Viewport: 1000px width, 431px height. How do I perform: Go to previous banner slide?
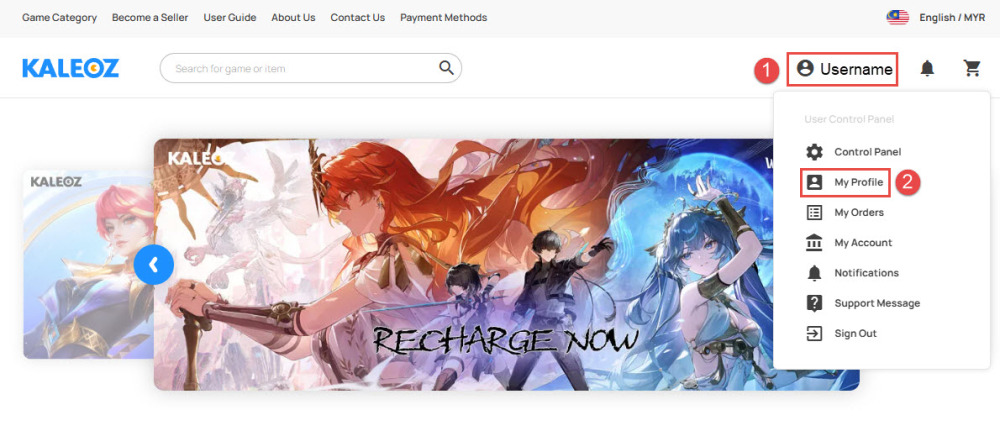point(154,264)
